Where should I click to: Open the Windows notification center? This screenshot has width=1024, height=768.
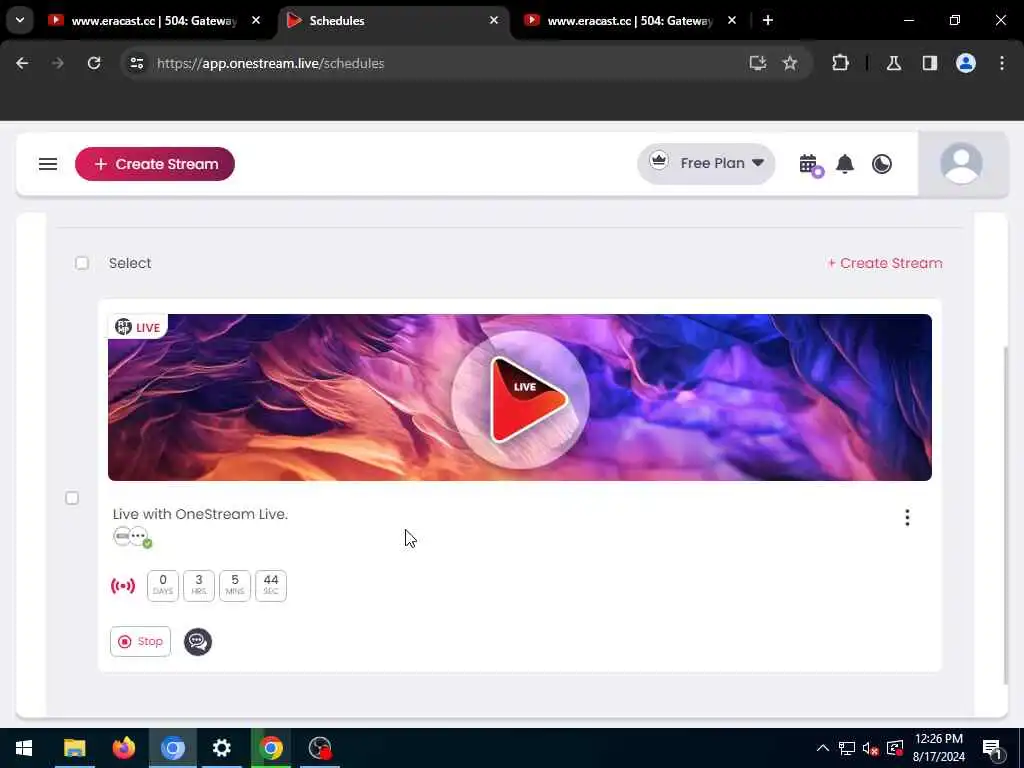tap(992, 748)
